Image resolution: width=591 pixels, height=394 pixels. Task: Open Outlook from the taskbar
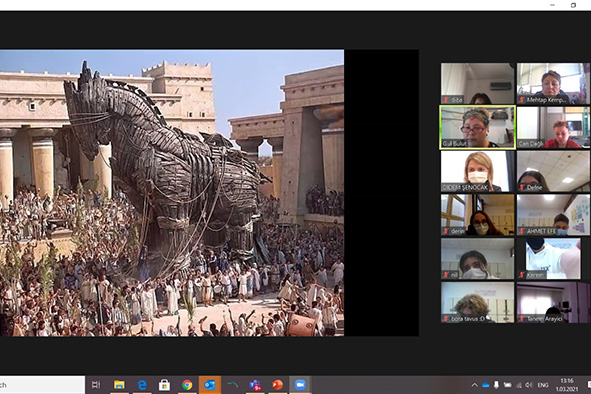tap(210, 385)
